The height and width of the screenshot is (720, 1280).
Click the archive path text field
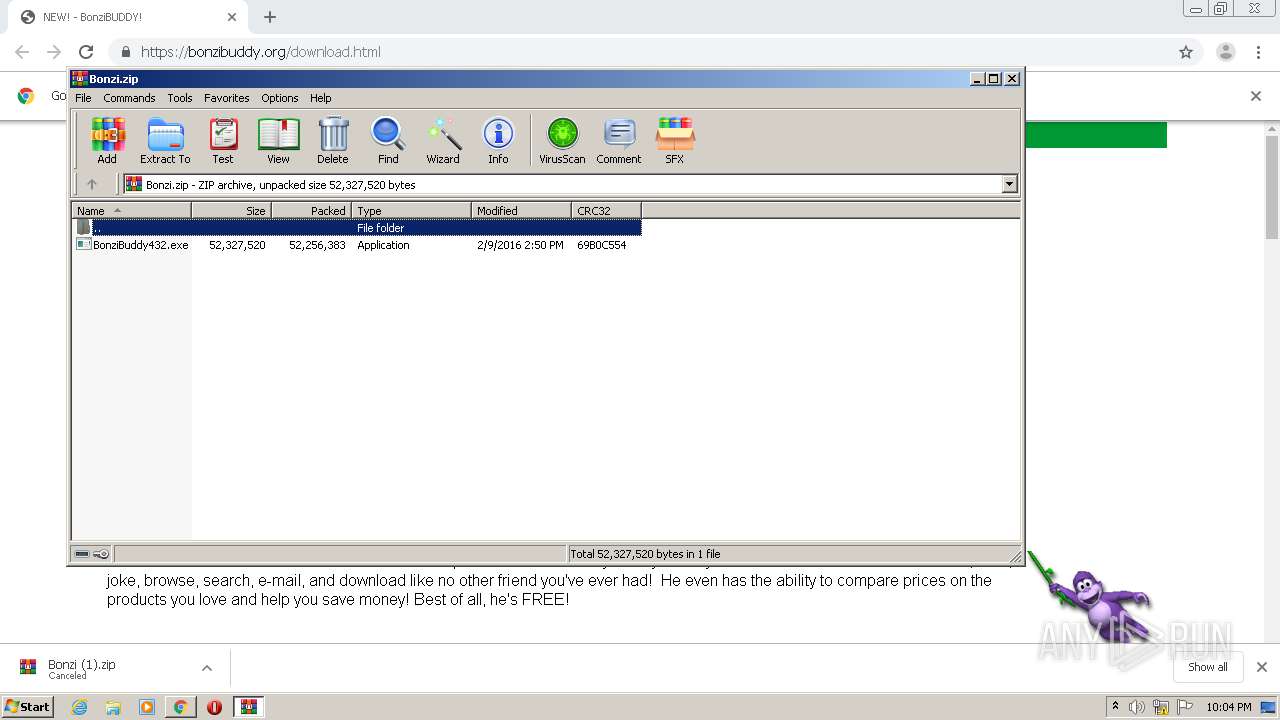[x=562, y=184]
